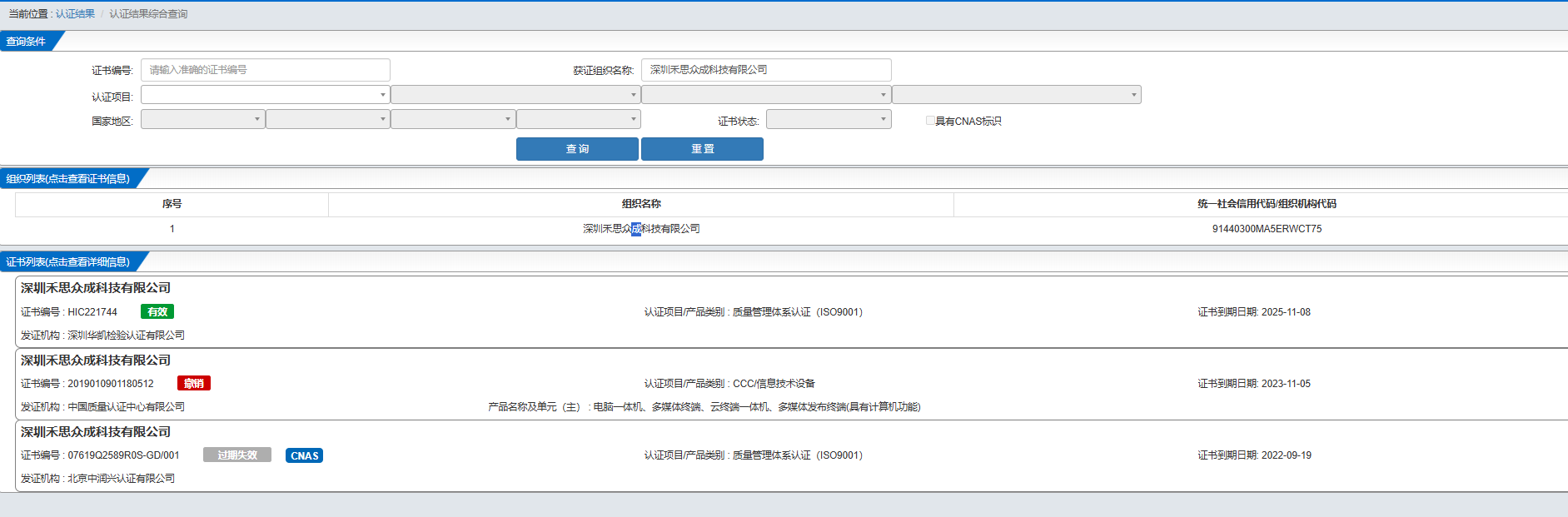Image resolution: width=1568 pixels, height=517 pixels.
Task: Click the green 有效 status badge
Action: (x=157, y=312)
